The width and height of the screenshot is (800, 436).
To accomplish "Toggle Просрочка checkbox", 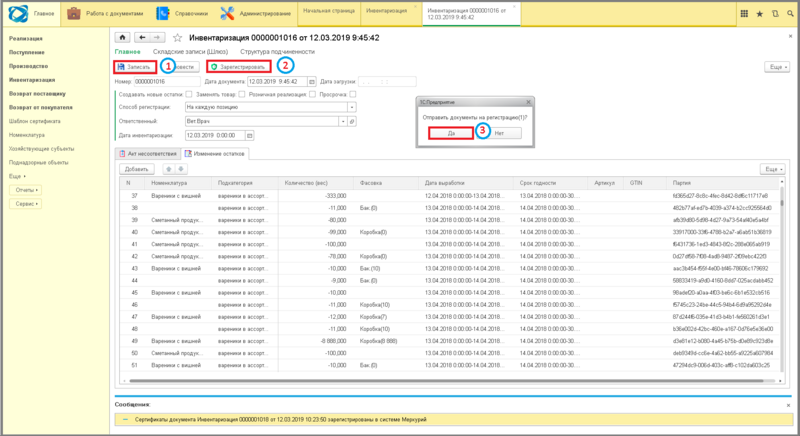I will [353, 94].
